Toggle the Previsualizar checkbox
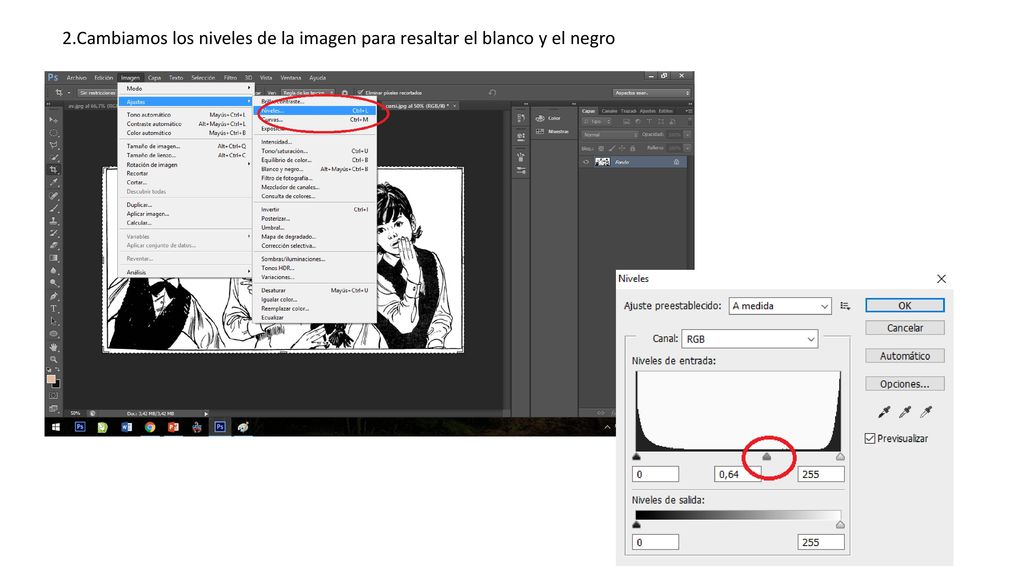 point(870,438)
